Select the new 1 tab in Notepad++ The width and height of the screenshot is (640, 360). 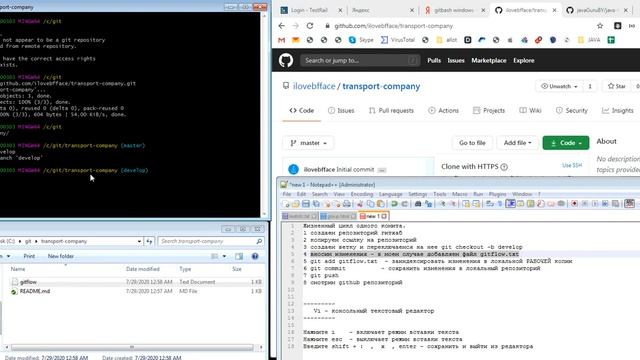coord(373,216)
